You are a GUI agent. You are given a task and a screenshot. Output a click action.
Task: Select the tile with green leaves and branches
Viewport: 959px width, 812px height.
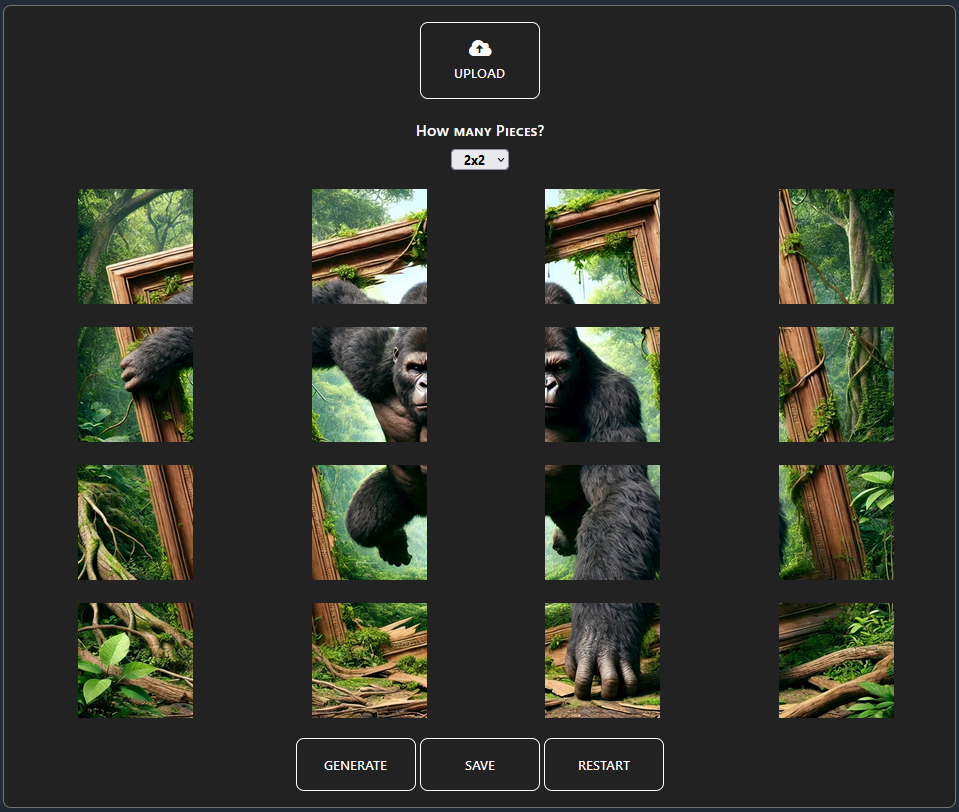[x=135, y=660]
